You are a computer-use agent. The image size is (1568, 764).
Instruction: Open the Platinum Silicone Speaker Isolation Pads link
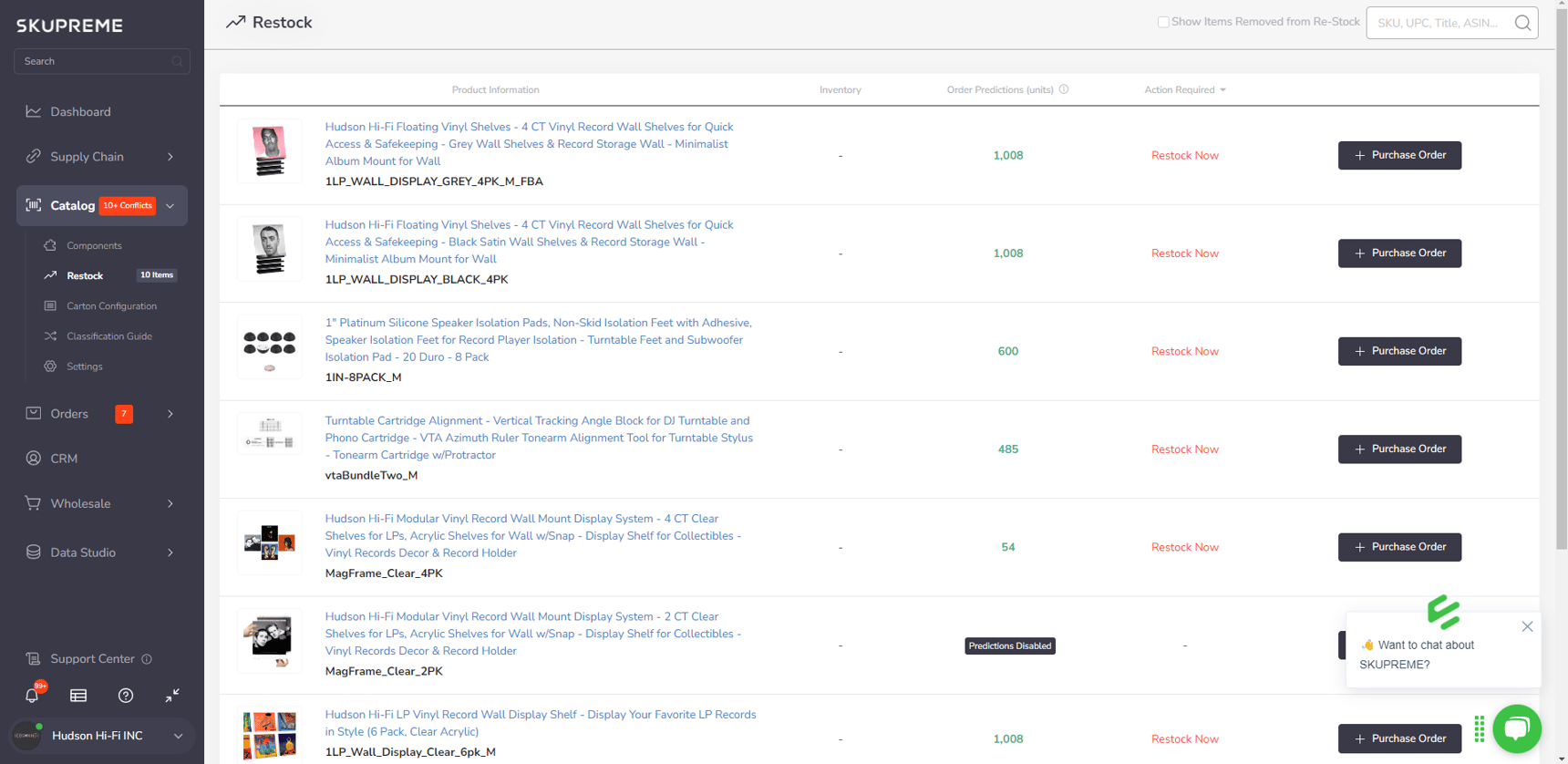pyautogui.click(x=538, y=340)
